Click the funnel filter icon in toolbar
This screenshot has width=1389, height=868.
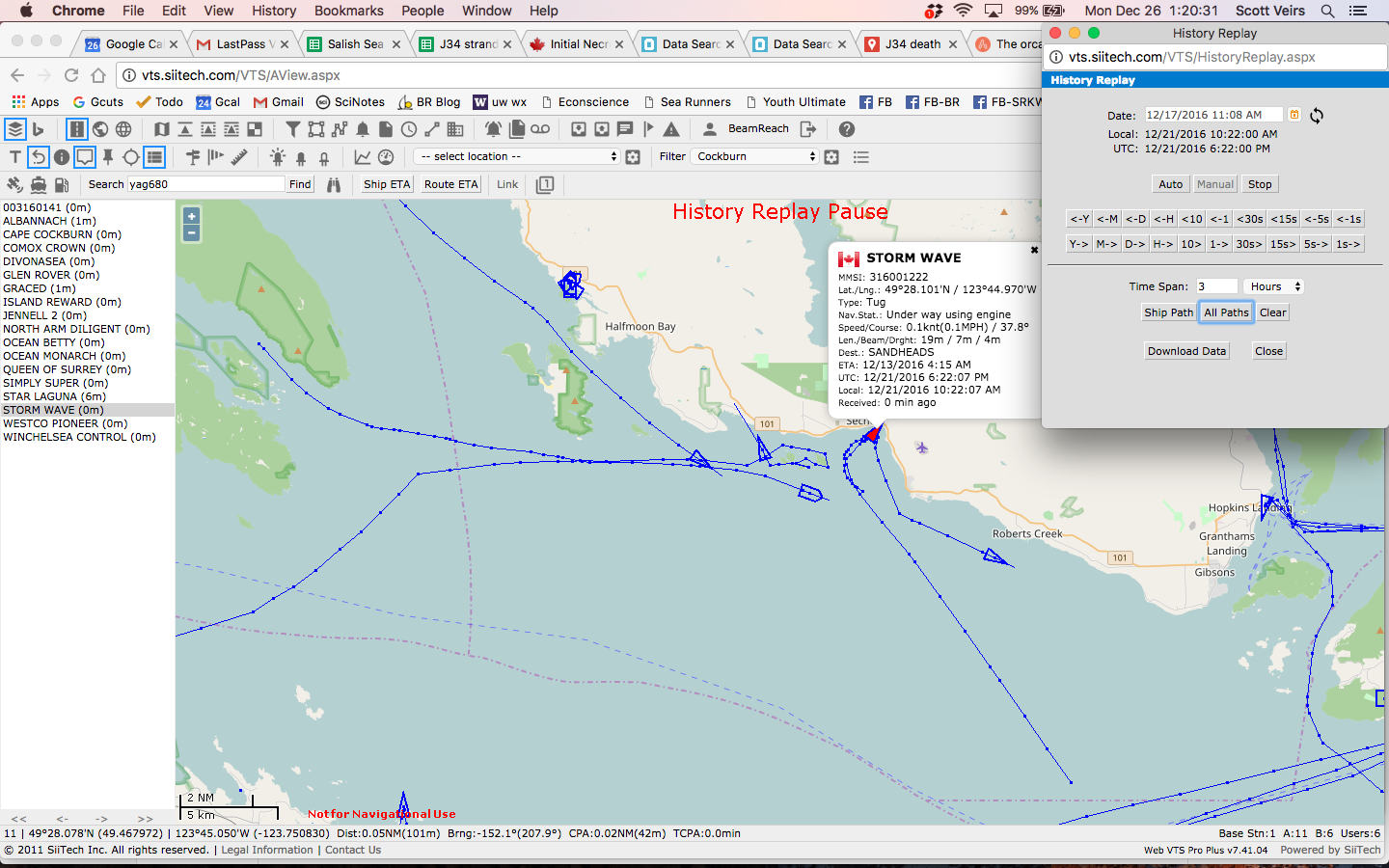point(292,129)
